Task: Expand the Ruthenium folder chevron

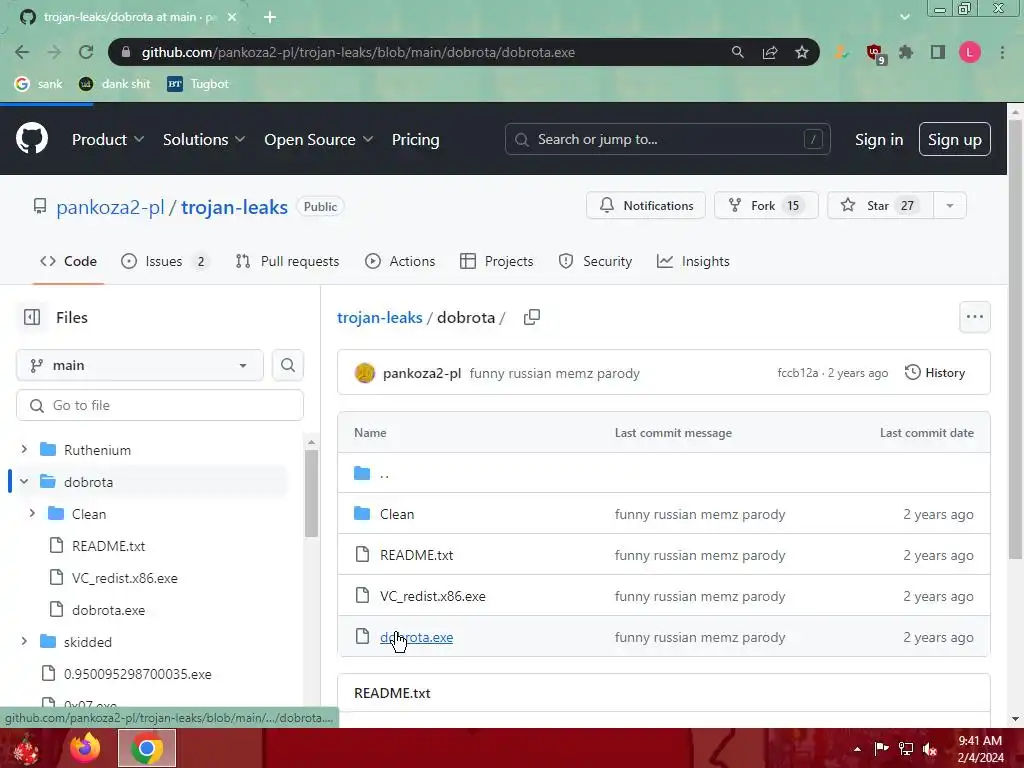Action: pyautogui.click(x=24, y=449)
